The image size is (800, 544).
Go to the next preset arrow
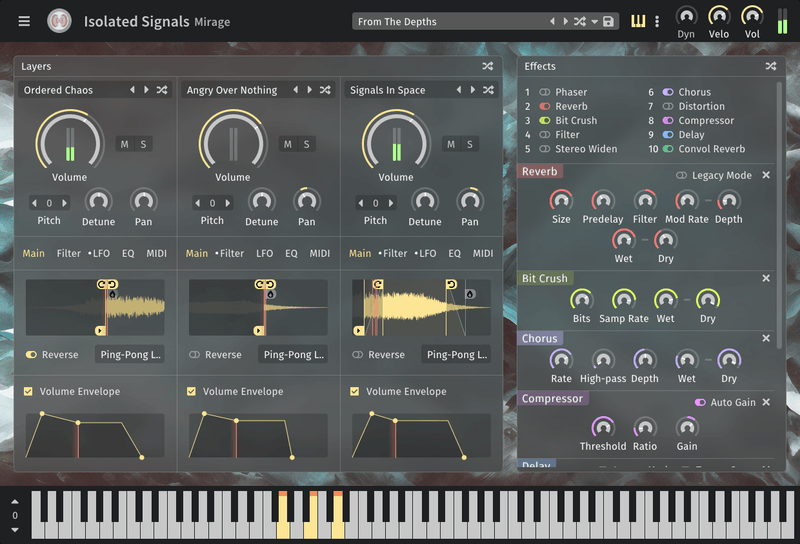click(x=565, y=21)
